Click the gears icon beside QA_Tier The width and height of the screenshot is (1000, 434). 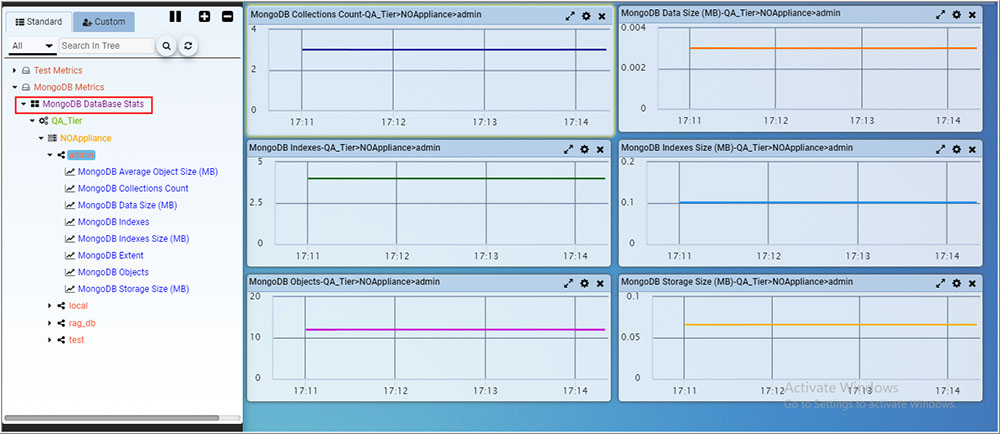tap(43, 120)
